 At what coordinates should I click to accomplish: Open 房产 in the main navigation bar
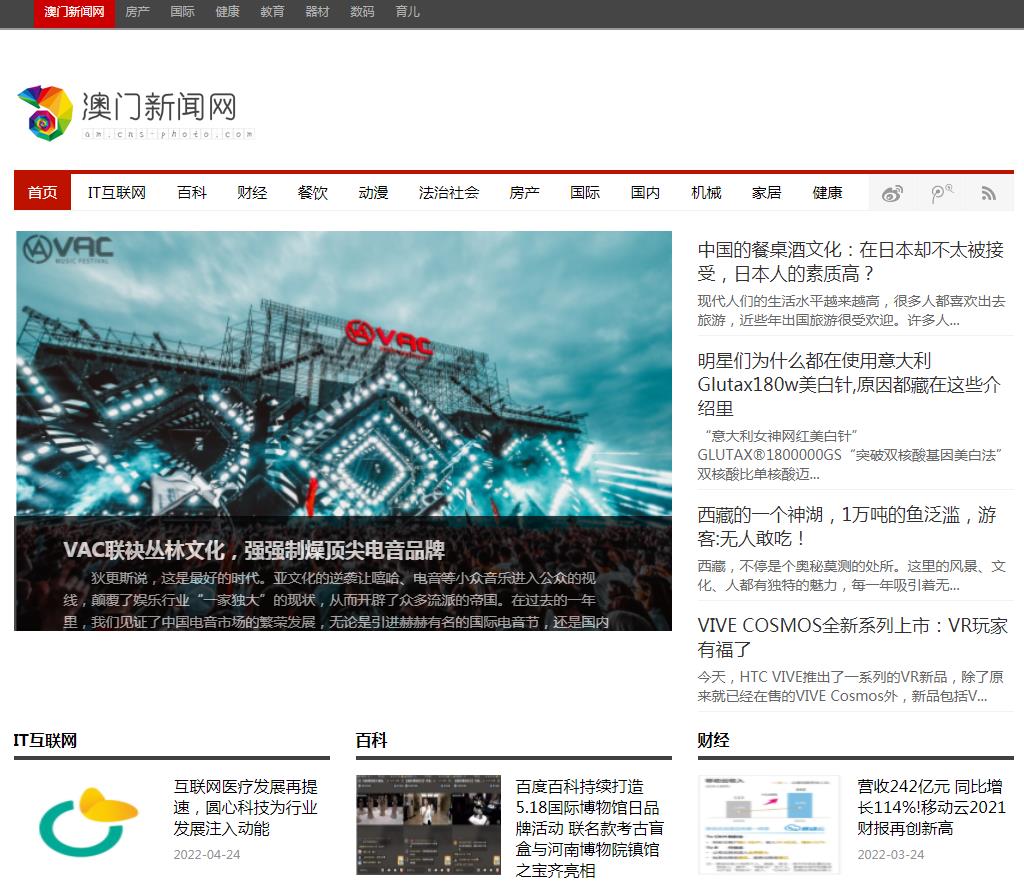[x=524, y=193]
